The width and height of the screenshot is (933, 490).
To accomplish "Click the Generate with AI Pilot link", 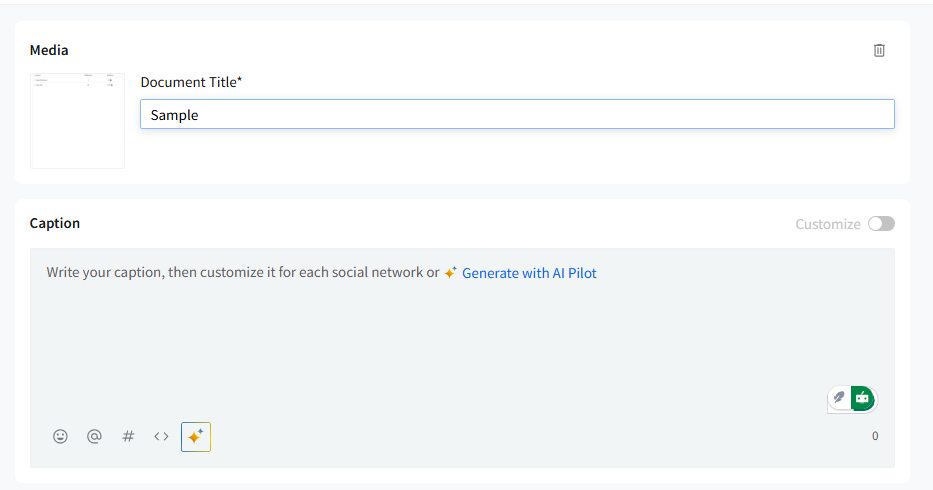I will coord(529,273).
